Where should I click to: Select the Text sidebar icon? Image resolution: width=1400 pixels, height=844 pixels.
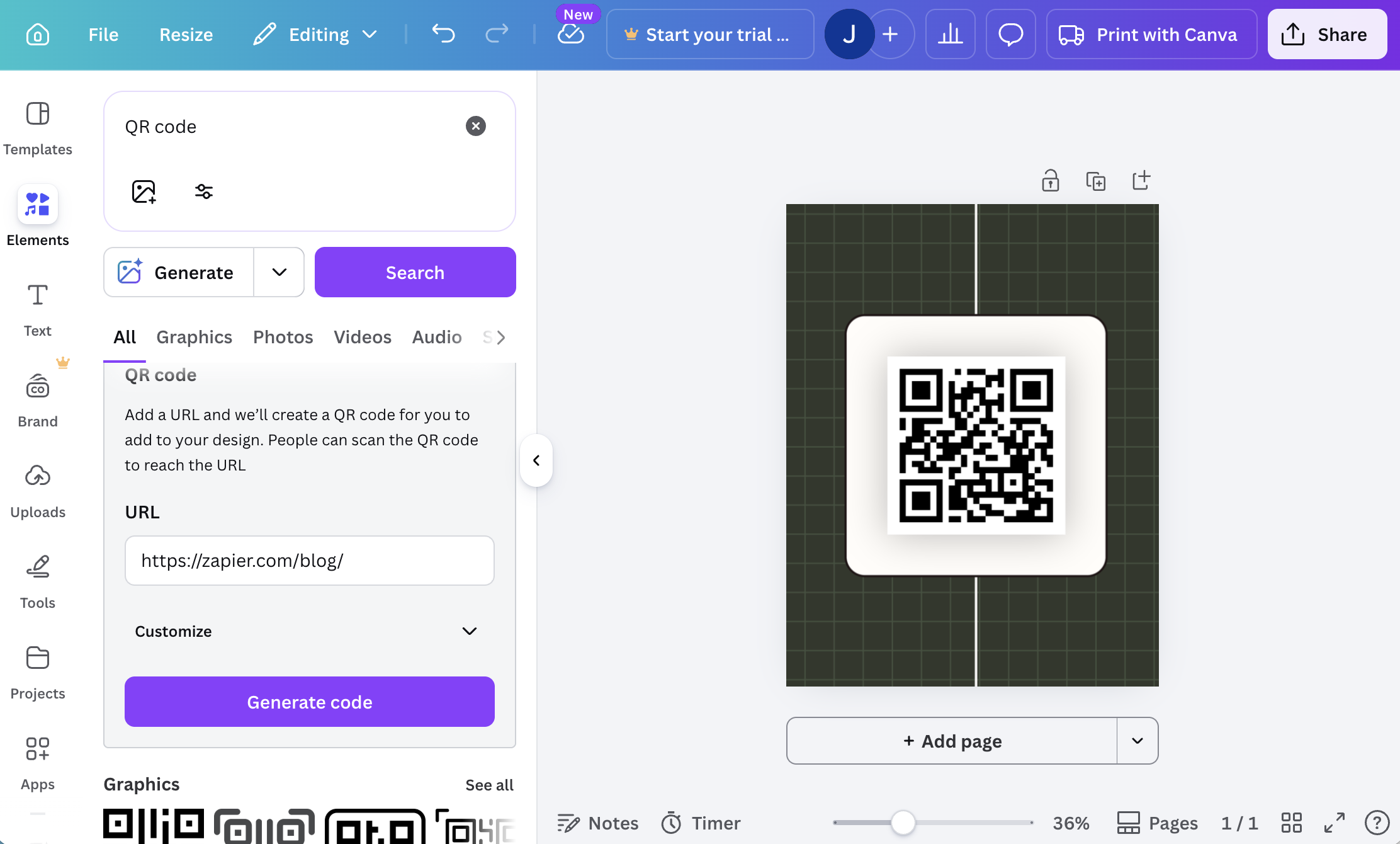click(x=37, y=307)
